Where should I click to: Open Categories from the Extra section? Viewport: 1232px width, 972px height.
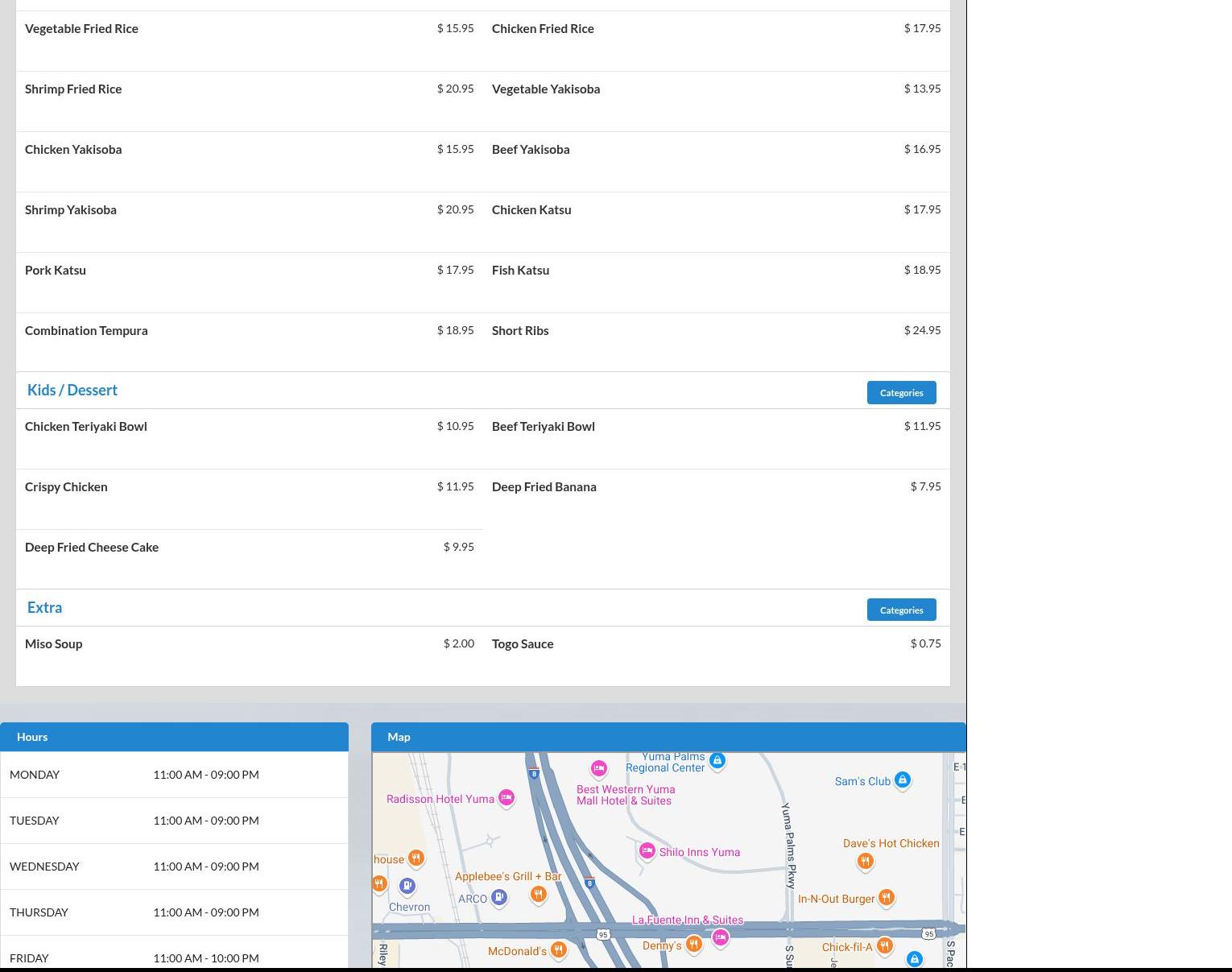click(x=901, y=610)
